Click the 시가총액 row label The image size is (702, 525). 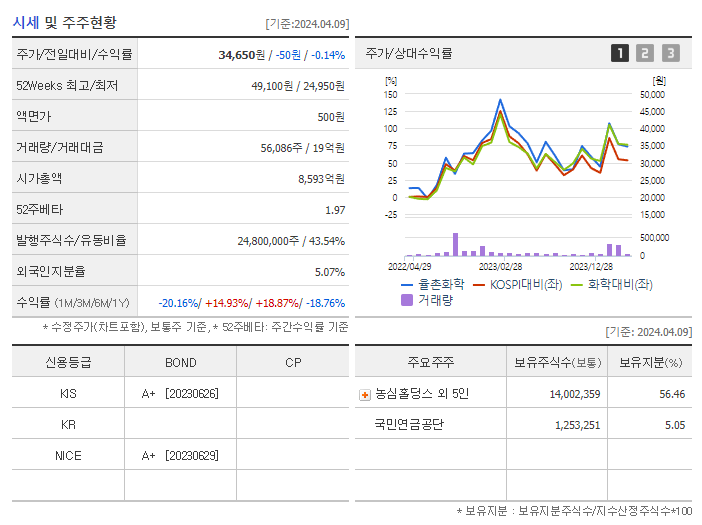point(39,178)
